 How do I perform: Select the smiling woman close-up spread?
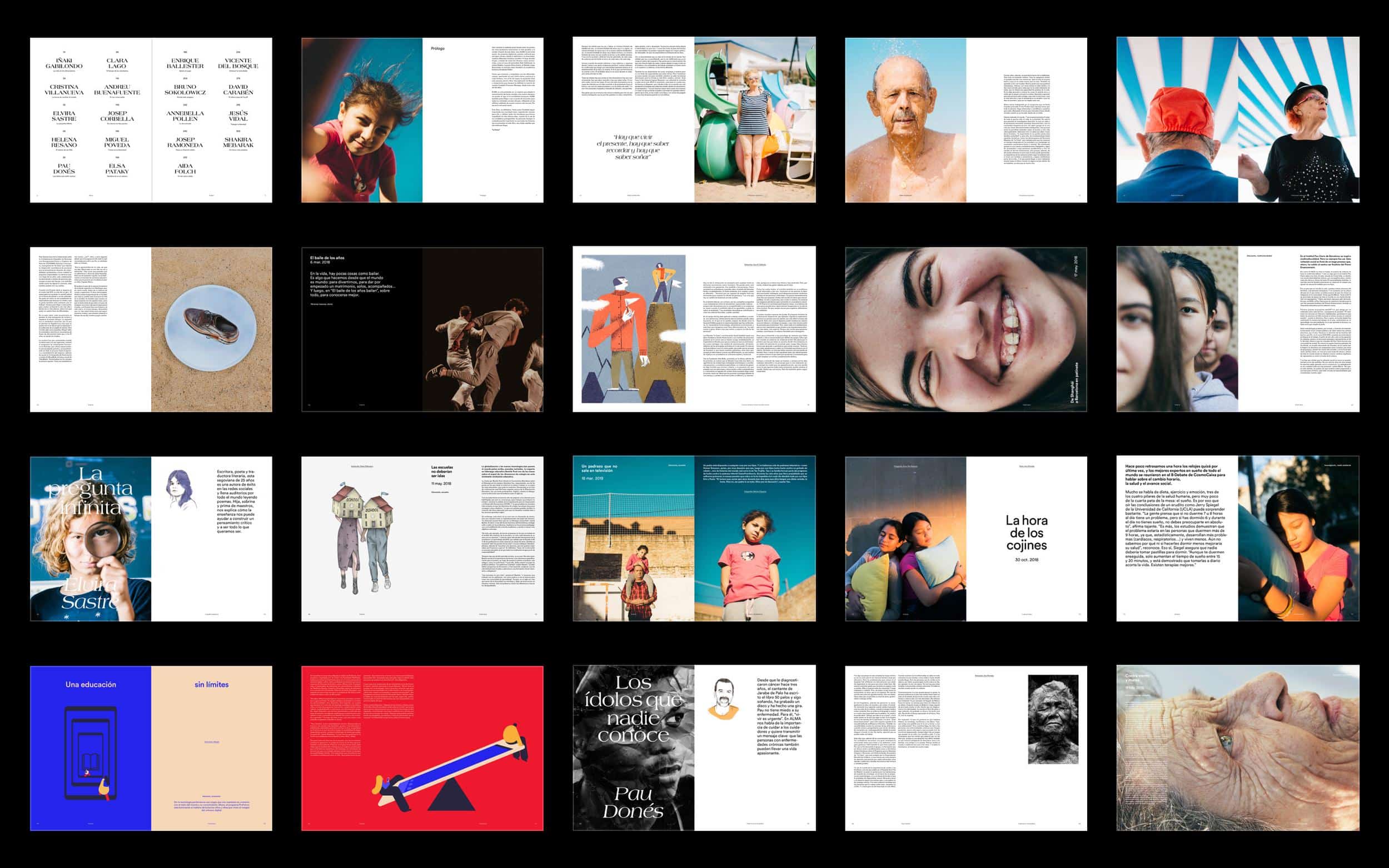tap(966, 330)
